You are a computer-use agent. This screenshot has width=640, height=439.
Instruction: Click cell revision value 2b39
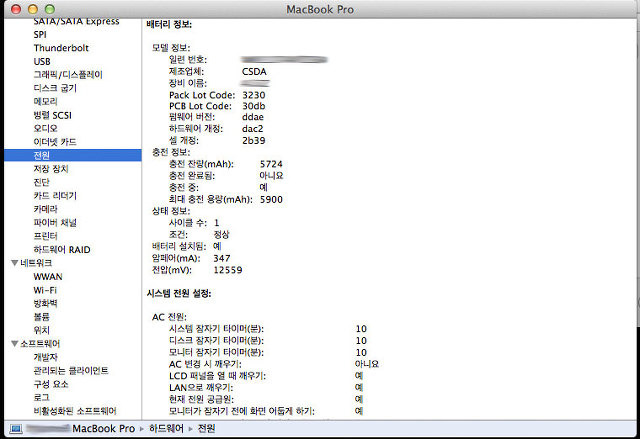tap(253, 141)
